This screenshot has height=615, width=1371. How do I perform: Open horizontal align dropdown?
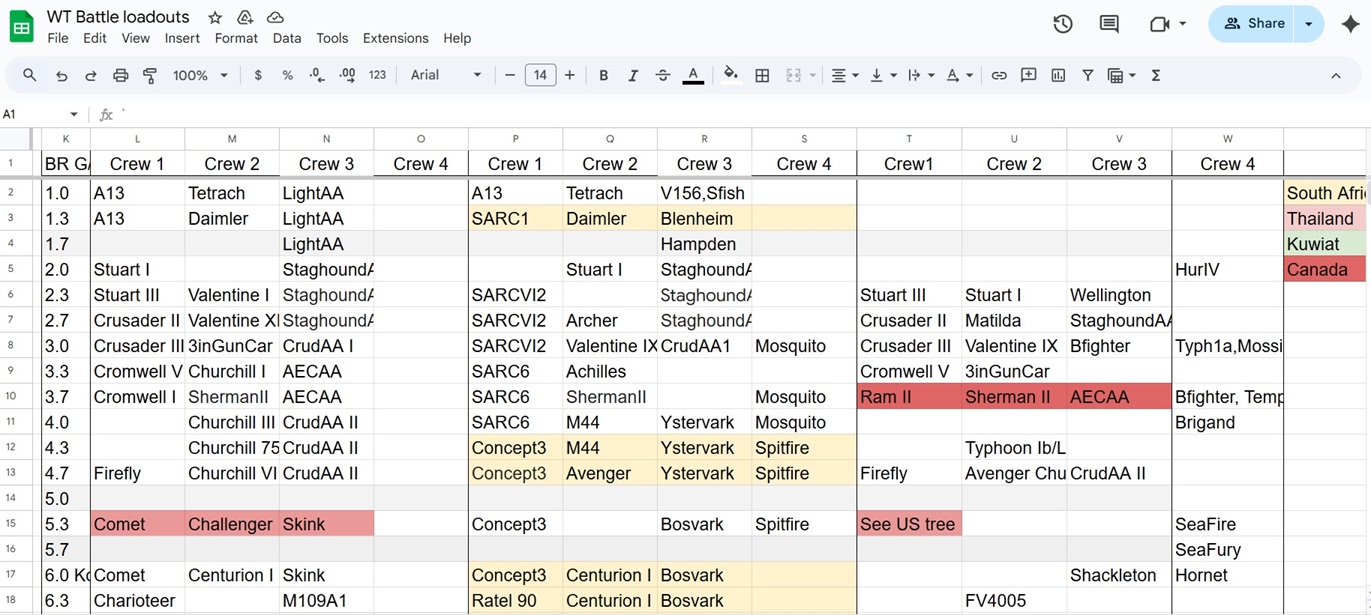(x=845, y=75)
